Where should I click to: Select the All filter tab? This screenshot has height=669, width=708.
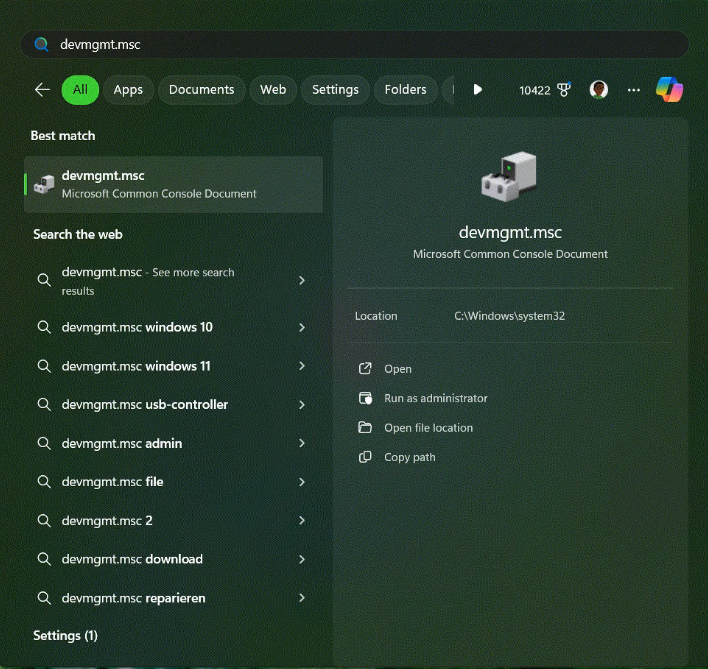tap(80, 89)
